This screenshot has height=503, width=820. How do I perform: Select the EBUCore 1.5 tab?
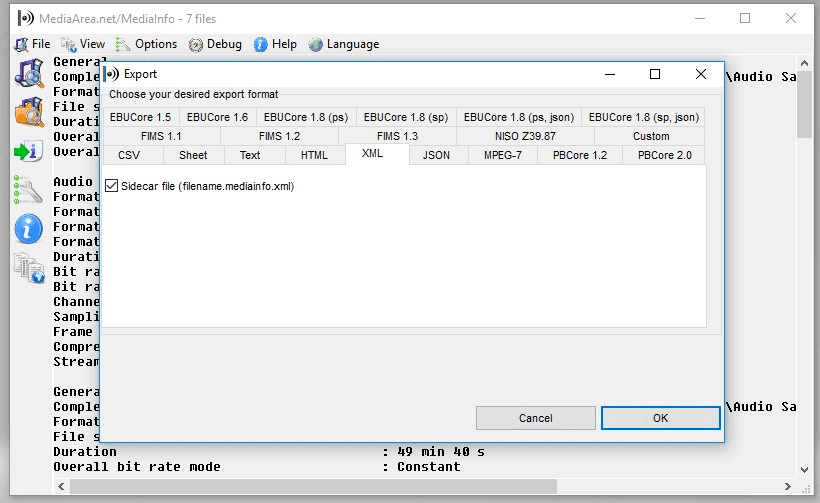141,117
